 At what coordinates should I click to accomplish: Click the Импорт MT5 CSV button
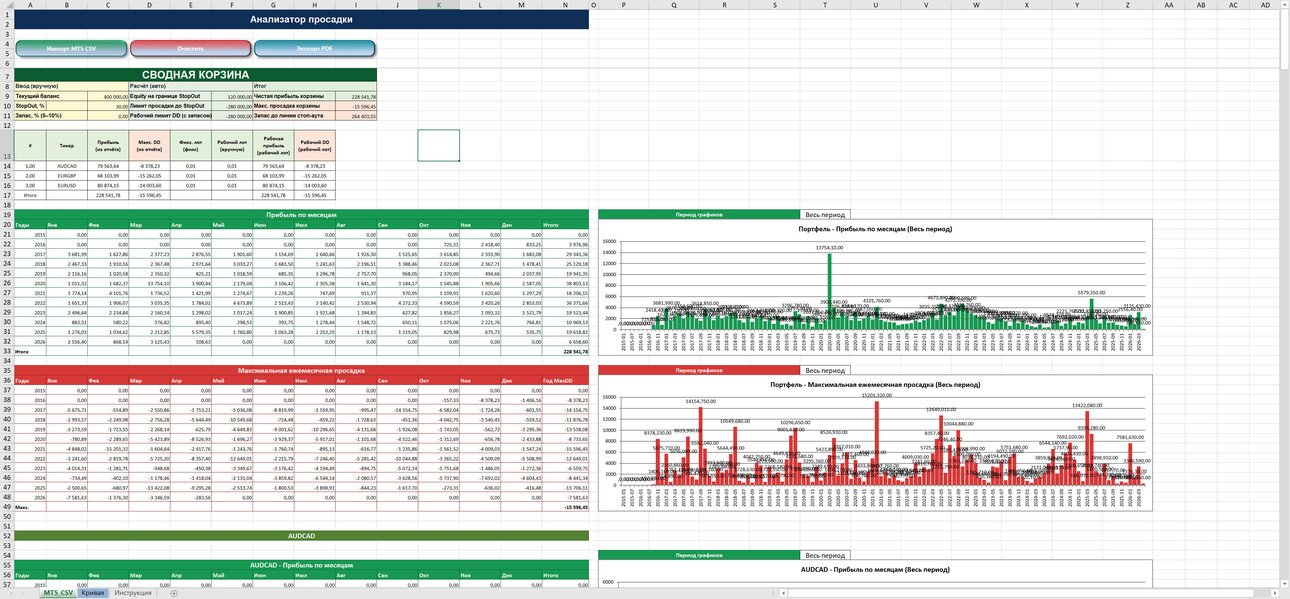[72, 48]
